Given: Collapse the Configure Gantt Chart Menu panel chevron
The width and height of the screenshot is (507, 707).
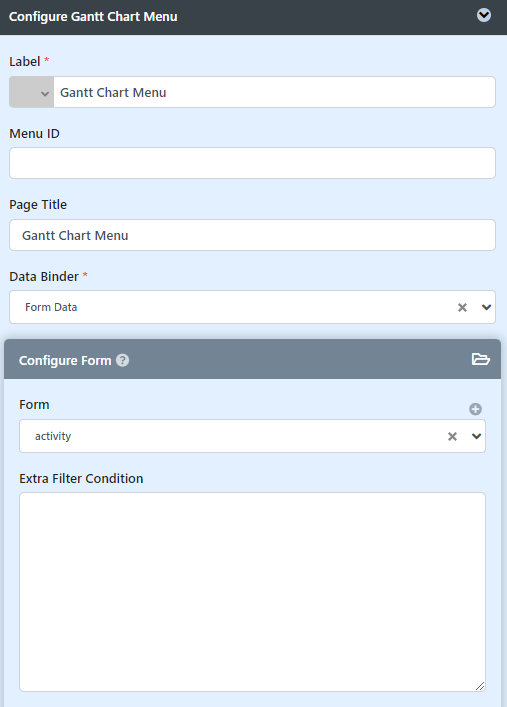Looking at the screenshot, I should click(x=484, y=15).
